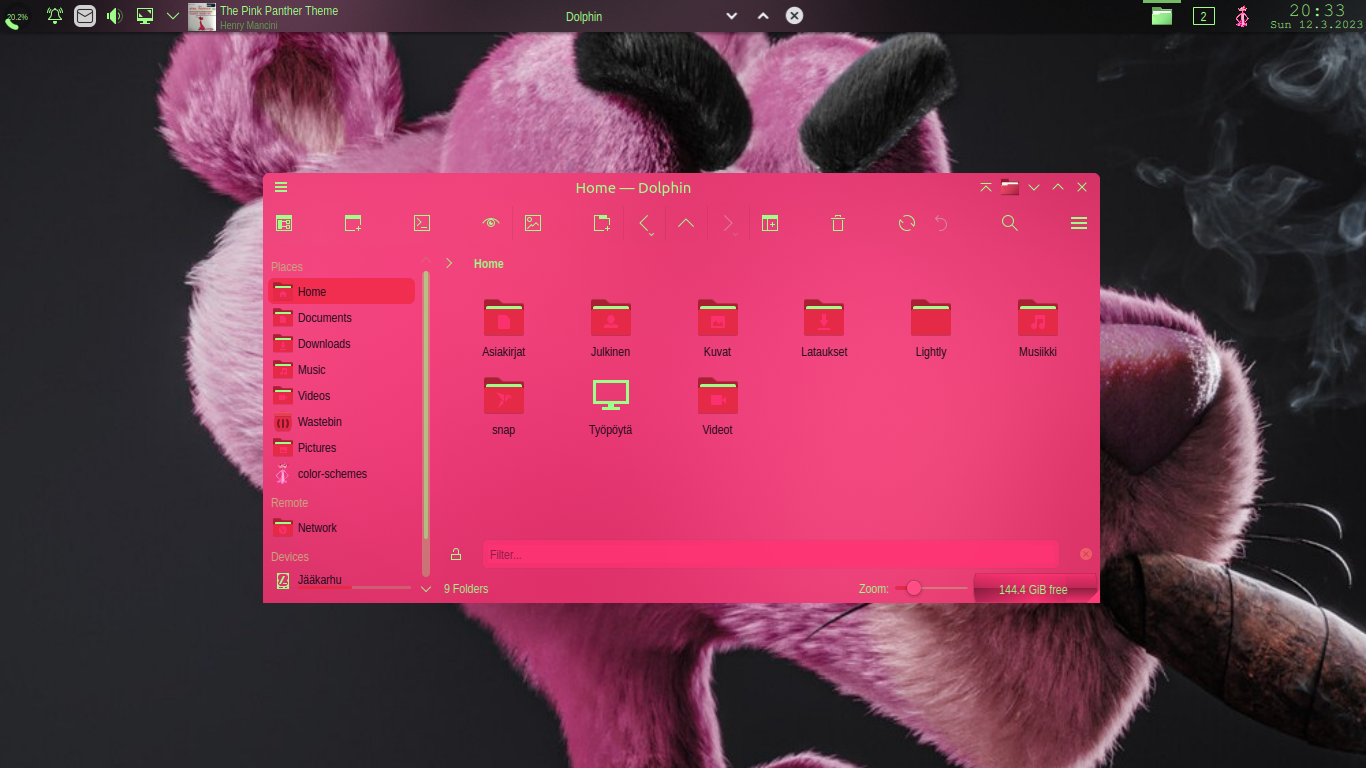Toggle filter lock icon
Screen dimensions: 1366x768
456,554
